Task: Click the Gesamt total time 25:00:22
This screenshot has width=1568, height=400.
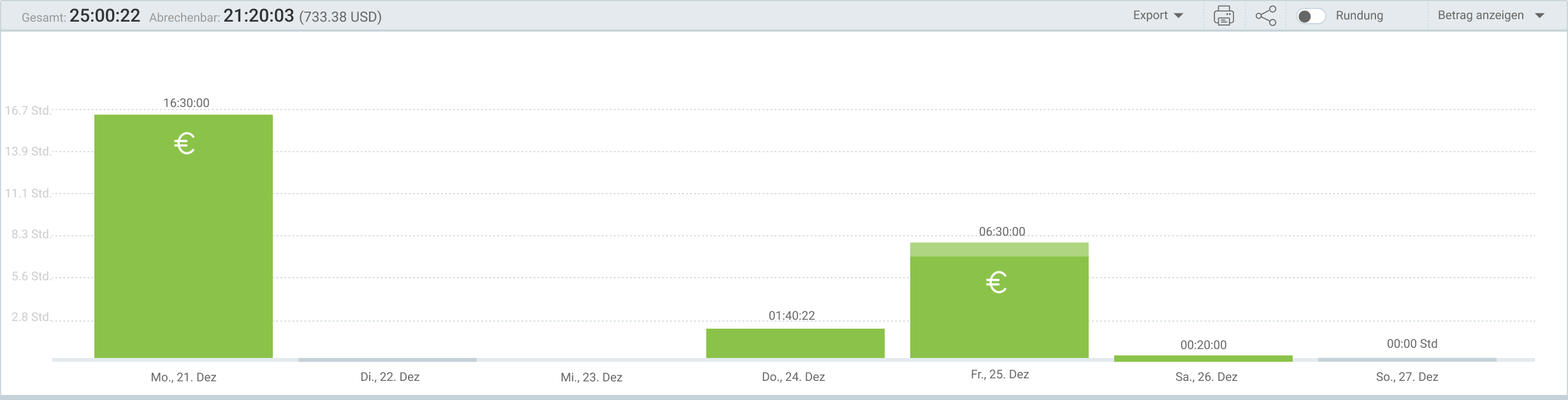Action: pyautogui.click(x=105, y=16)
